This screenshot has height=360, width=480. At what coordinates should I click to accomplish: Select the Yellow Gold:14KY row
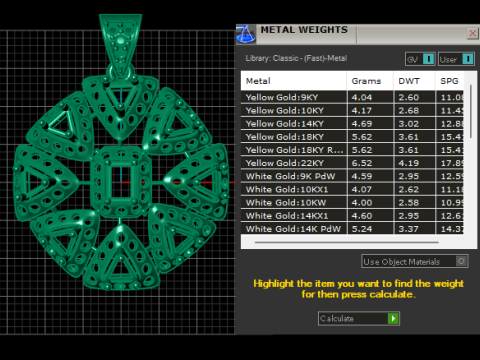coord(352,124)
